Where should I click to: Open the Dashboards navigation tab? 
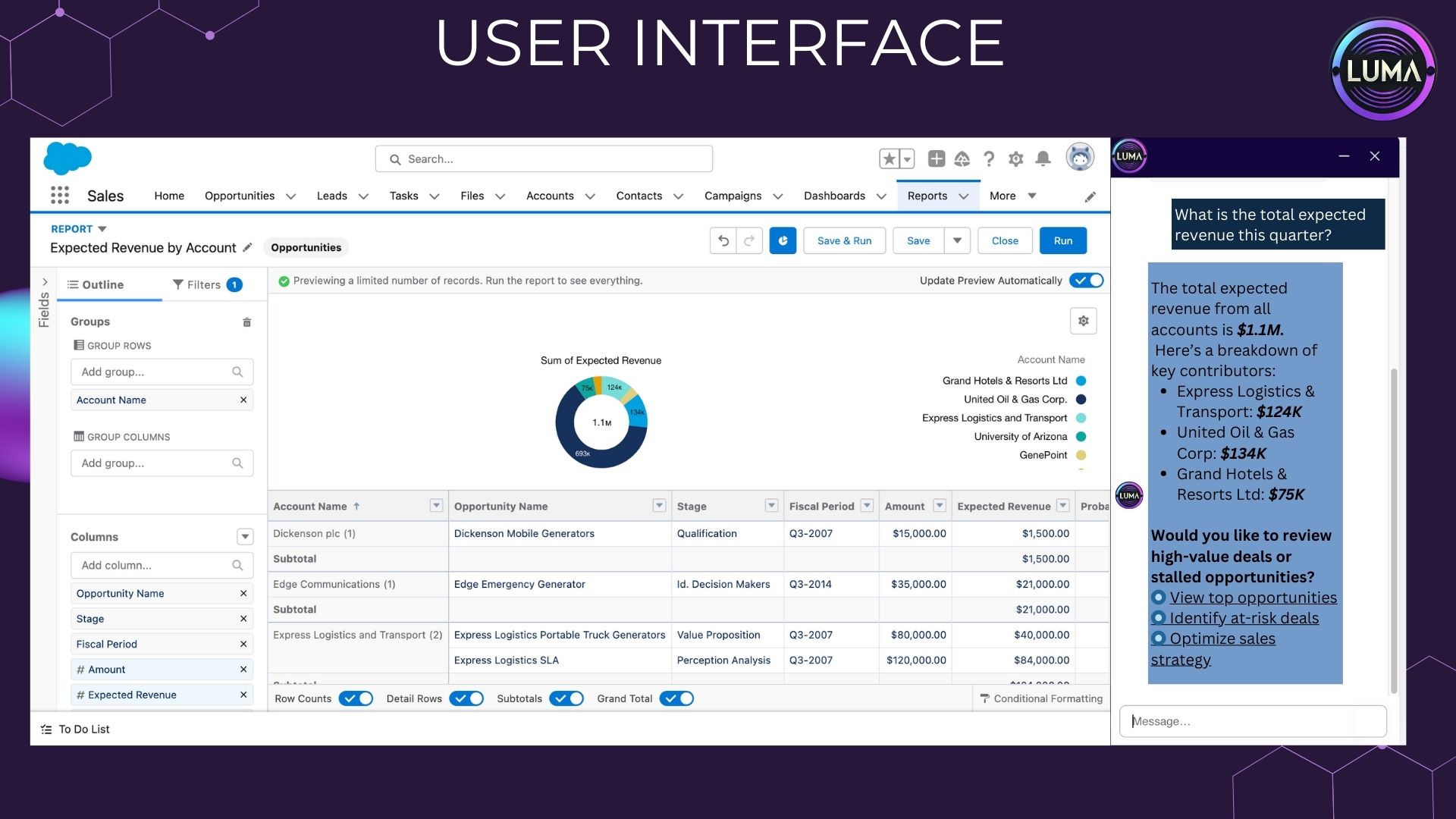[834, 196]
